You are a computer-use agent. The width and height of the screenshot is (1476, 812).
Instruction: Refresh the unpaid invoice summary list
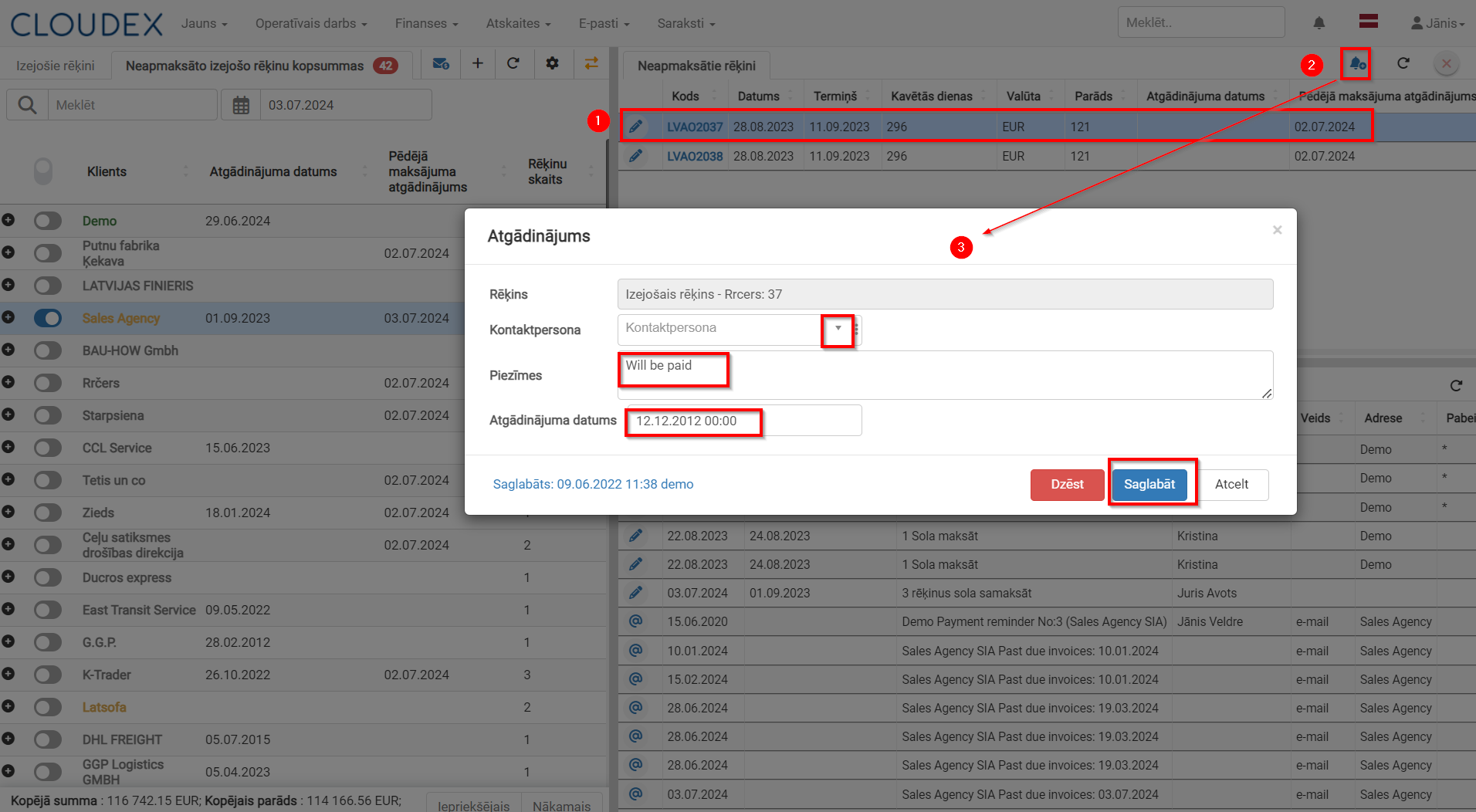click(x=513, y=63)
